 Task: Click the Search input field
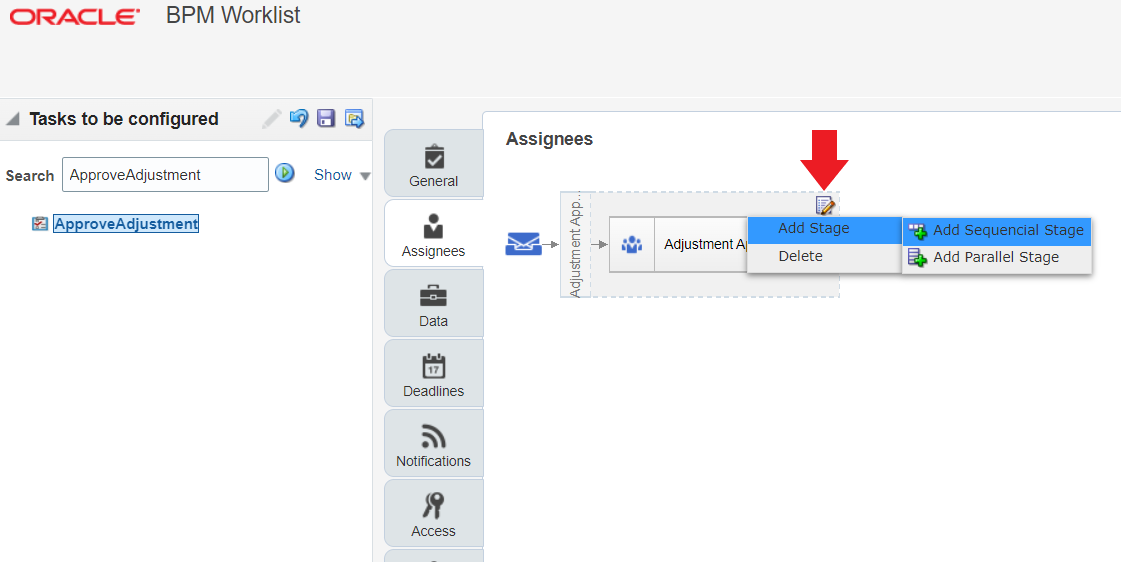165,174
